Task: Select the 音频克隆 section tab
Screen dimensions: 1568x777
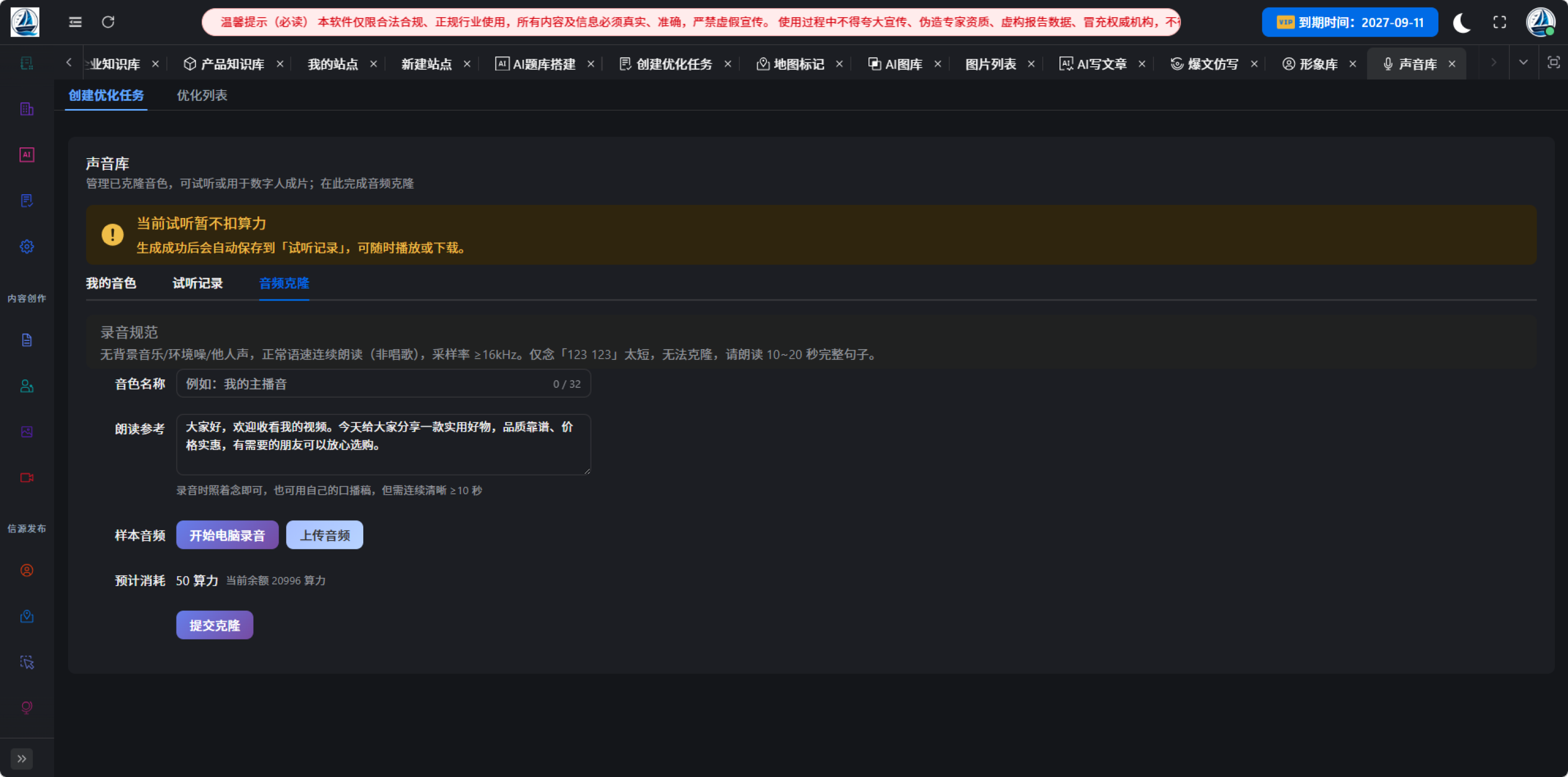Action: [x=284, y=283]
